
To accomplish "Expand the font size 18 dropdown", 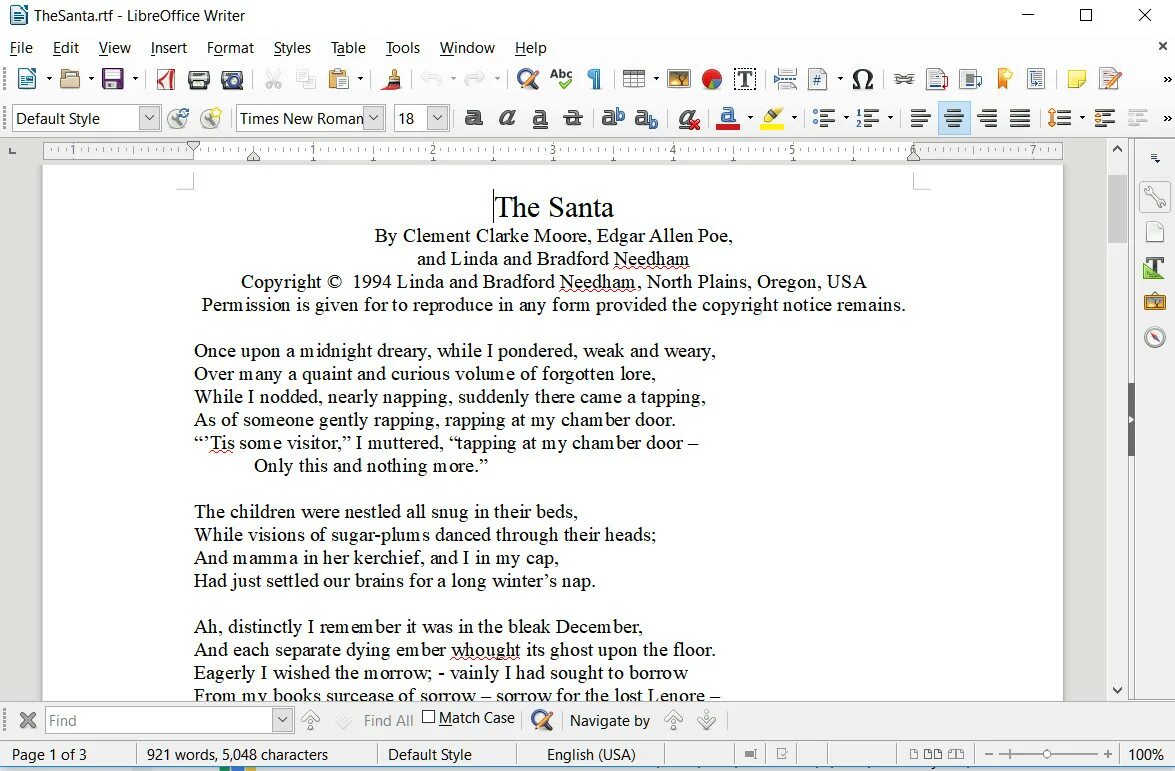I will click(438, 118).
